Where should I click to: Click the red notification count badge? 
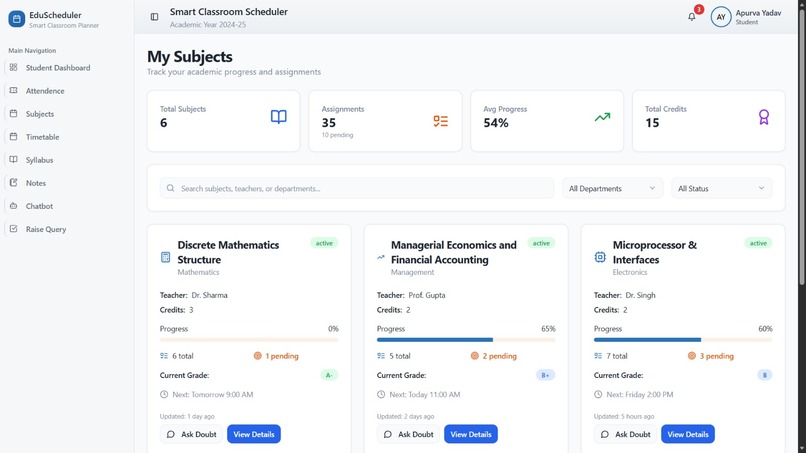(699, 9)
